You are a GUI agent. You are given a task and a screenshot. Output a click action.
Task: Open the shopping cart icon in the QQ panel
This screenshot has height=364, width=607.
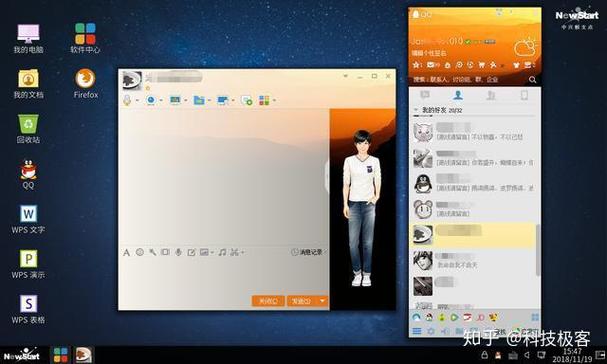pyautogui.click(x=482, y=65)
